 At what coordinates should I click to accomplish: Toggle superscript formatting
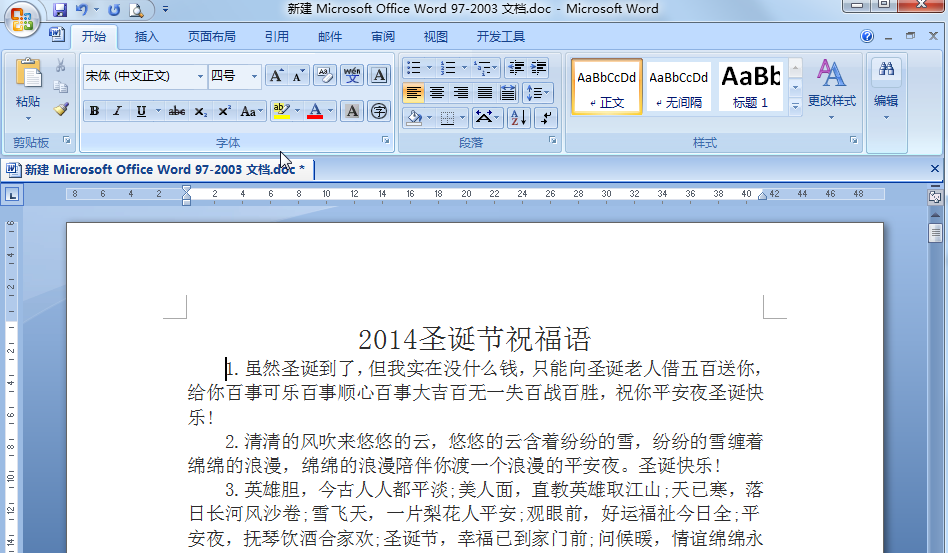point(224,111)
